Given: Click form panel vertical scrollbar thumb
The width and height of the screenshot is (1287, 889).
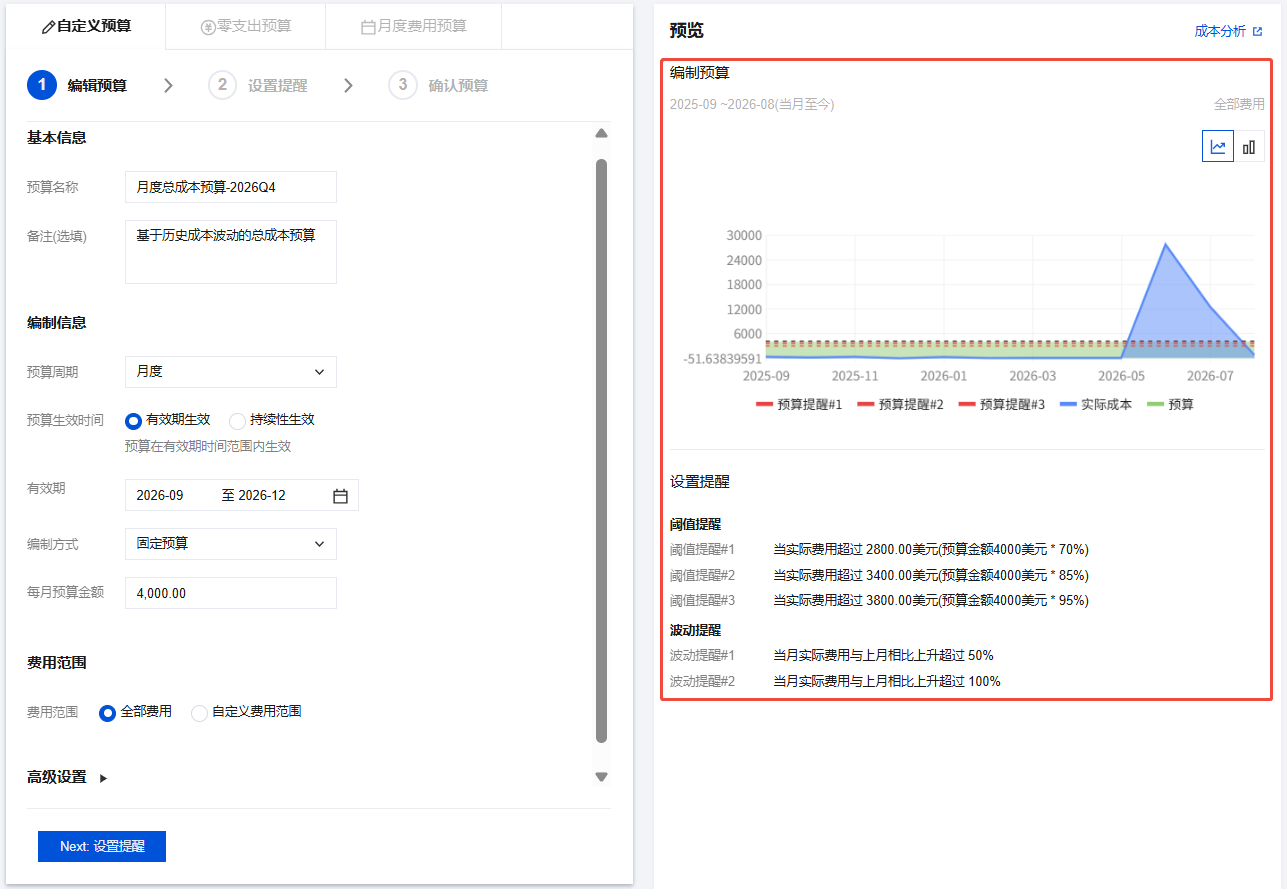Looking at the screenshot, I should (x=601, y=450).
